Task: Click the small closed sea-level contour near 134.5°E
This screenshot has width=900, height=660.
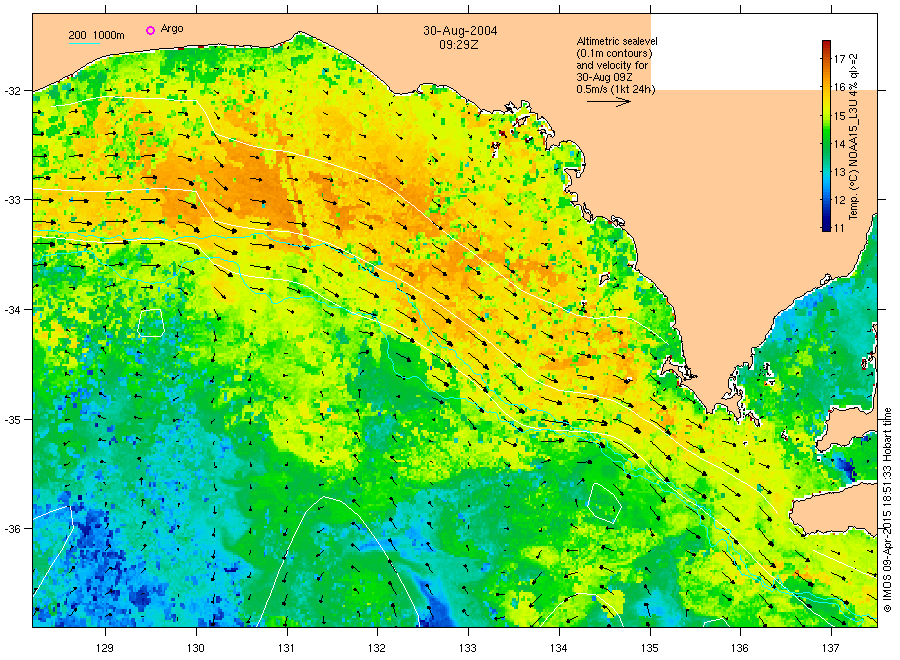Action: [604, 503]
